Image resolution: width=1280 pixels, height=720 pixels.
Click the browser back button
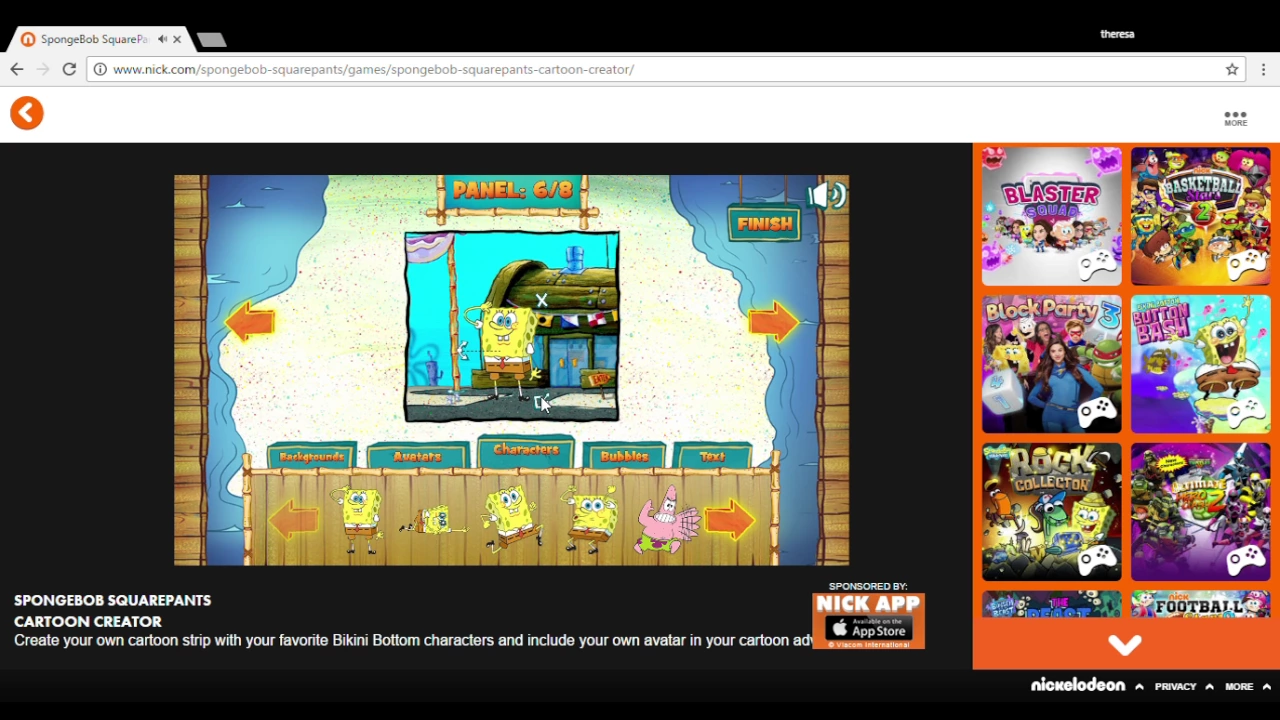point(17,69)
